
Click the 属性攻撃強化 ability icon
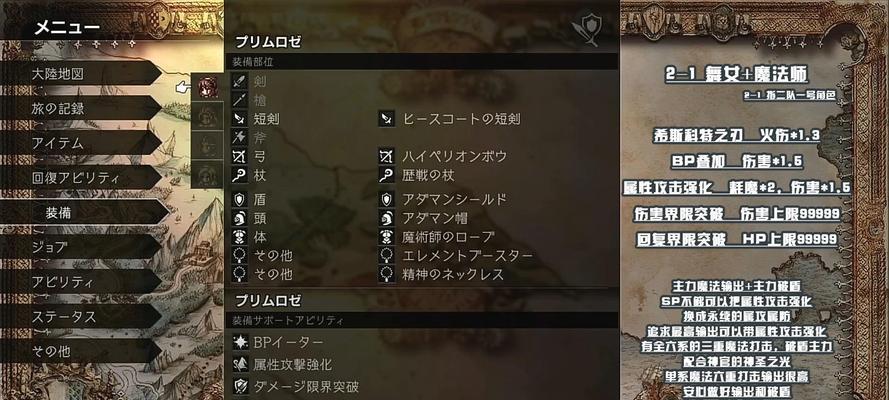[x=240, y=364]
